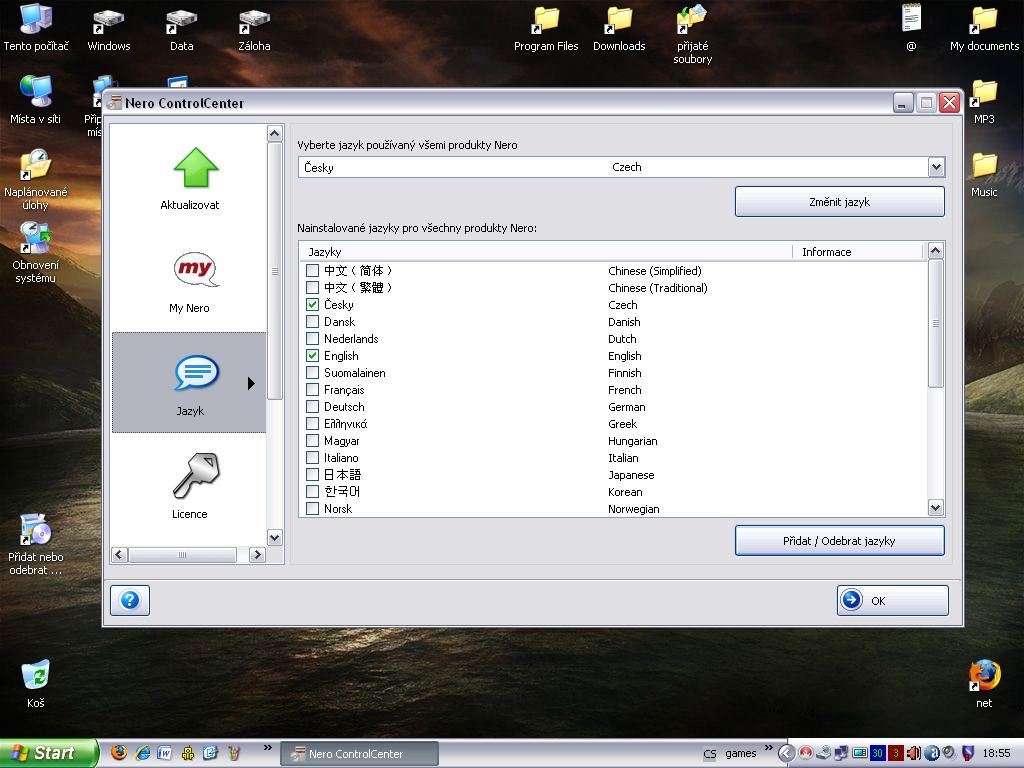Tick the Nederlands language checkbox
Image resolution: width=1024 pixels, height=768 pixels.
[313, 338]
